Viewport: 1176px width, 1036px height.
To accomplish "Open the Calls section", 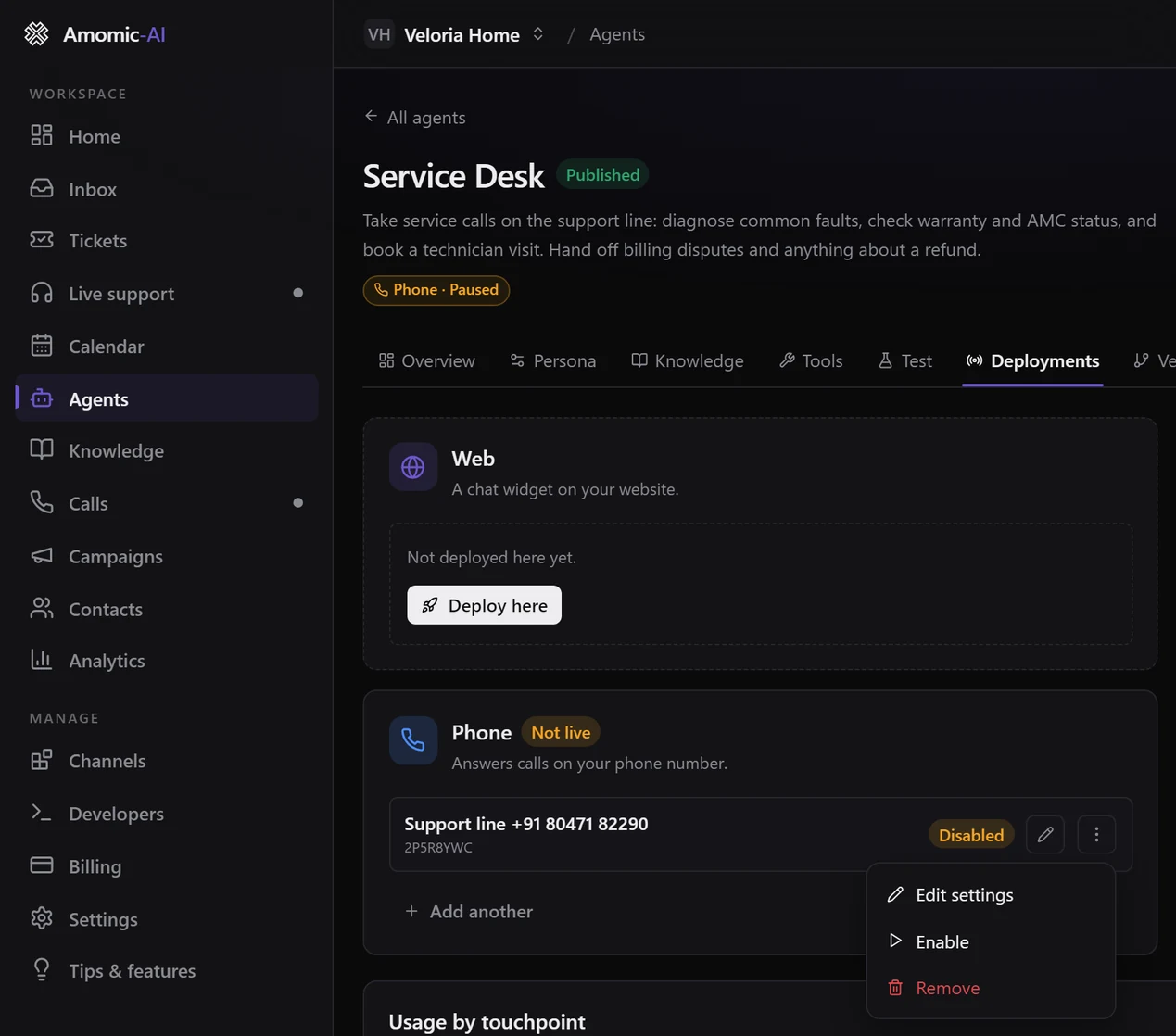I will pyautogui.click(x=167, y=503).
